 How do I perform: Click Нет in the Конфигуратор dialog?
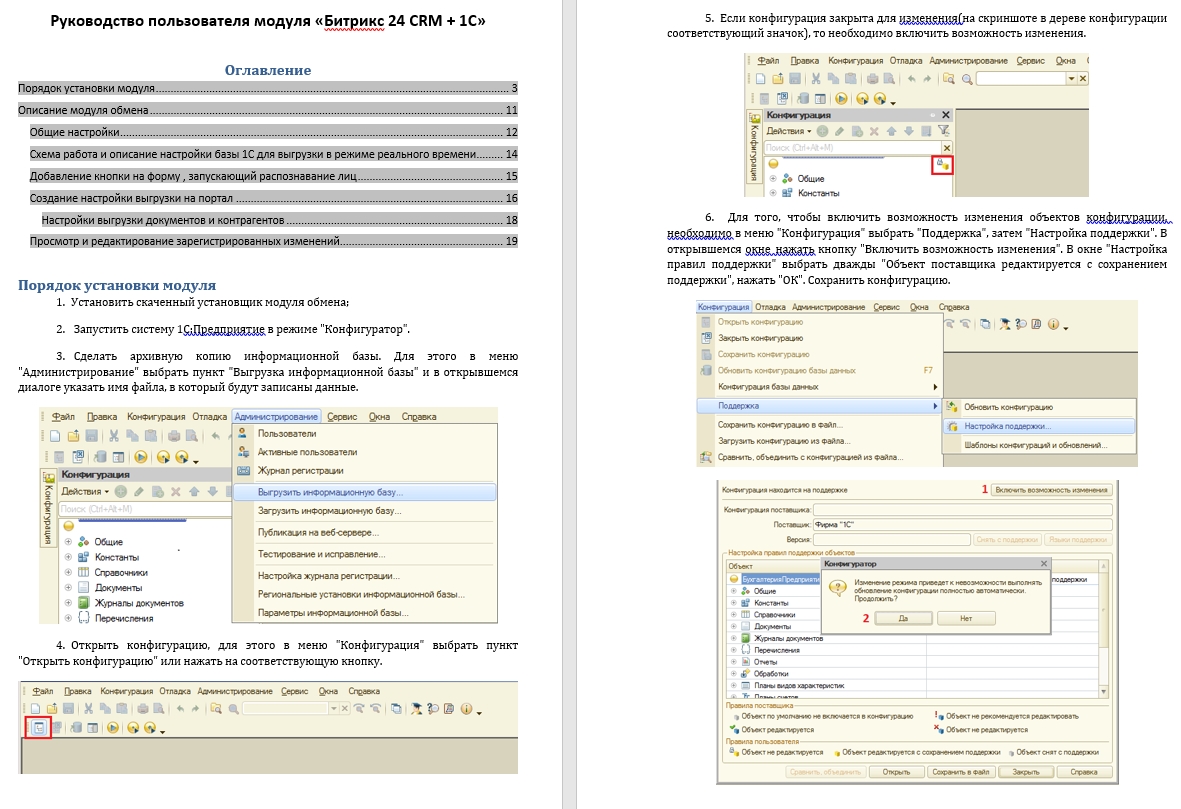tap(966, 618)
